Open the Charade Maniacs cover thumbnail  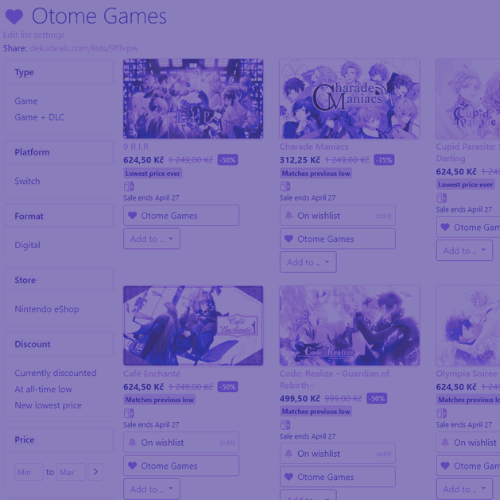pos(350,99)
